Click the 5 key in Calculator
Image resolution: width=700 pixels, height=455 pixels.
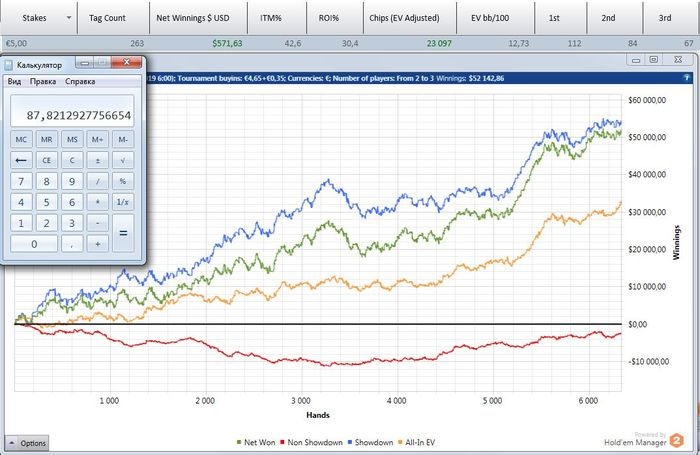(x=46, y=202)
